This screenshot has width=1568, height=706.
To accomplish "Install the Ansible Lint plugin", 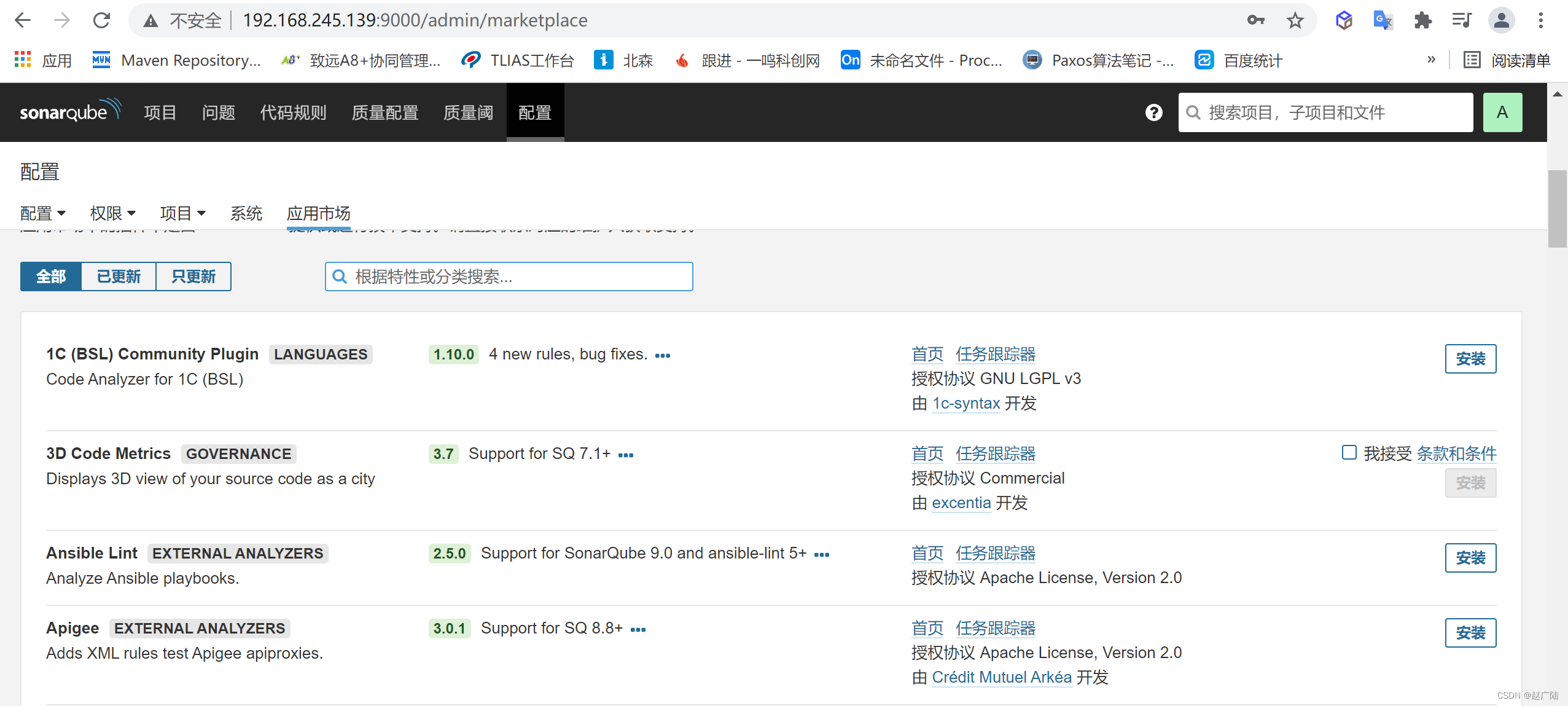I will coord(1470,557).
